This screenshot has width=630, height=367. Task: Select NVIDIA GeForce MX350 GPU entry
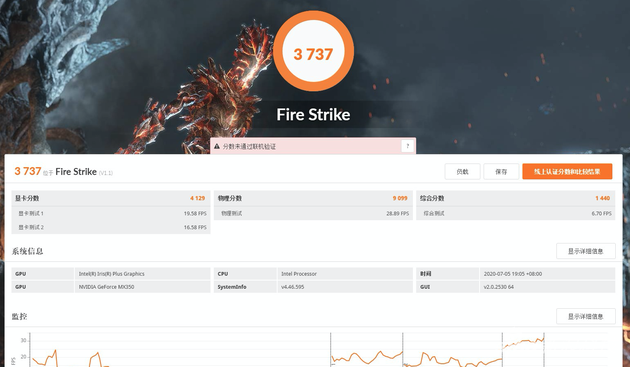106,287
